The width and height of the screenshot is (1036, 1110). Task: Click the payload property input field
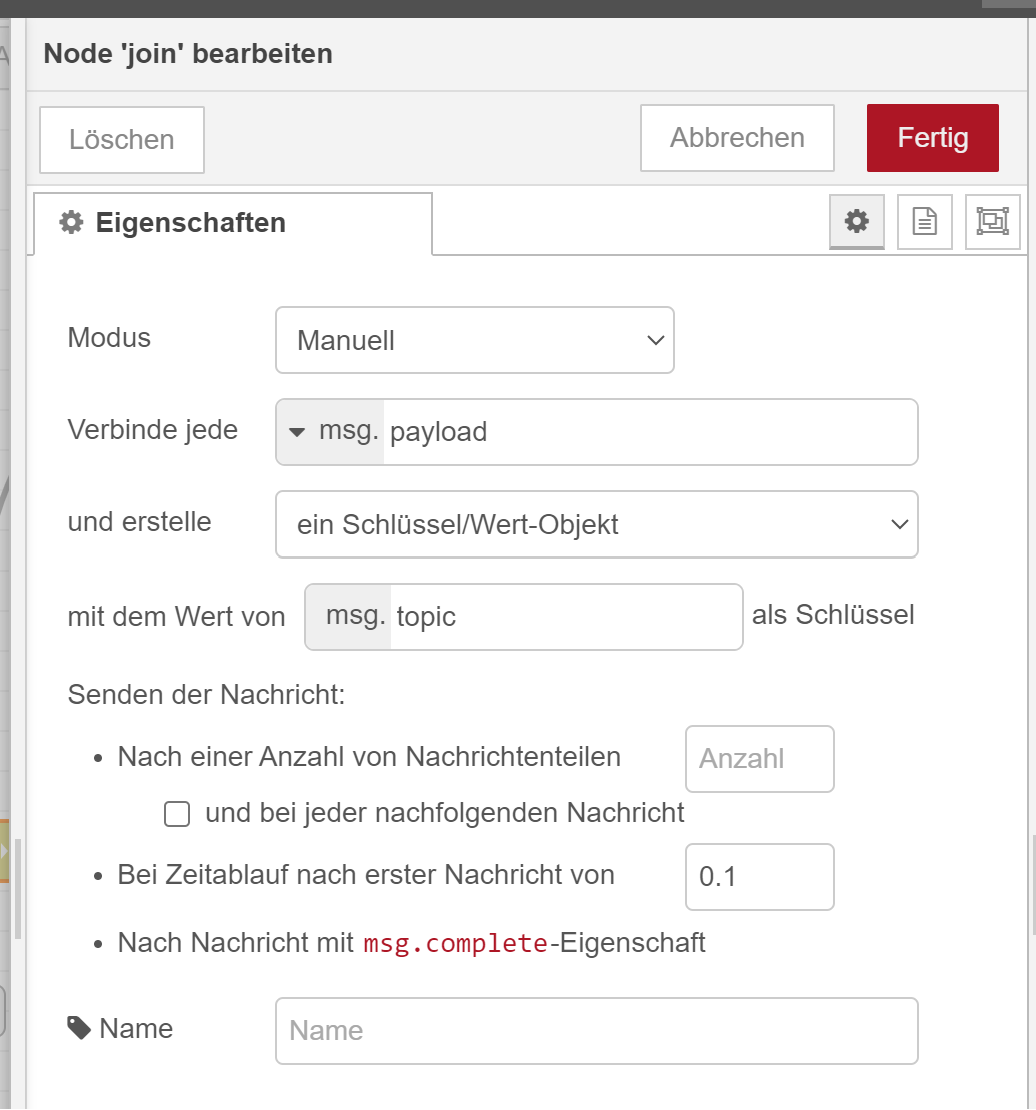[x=650, y=432]
